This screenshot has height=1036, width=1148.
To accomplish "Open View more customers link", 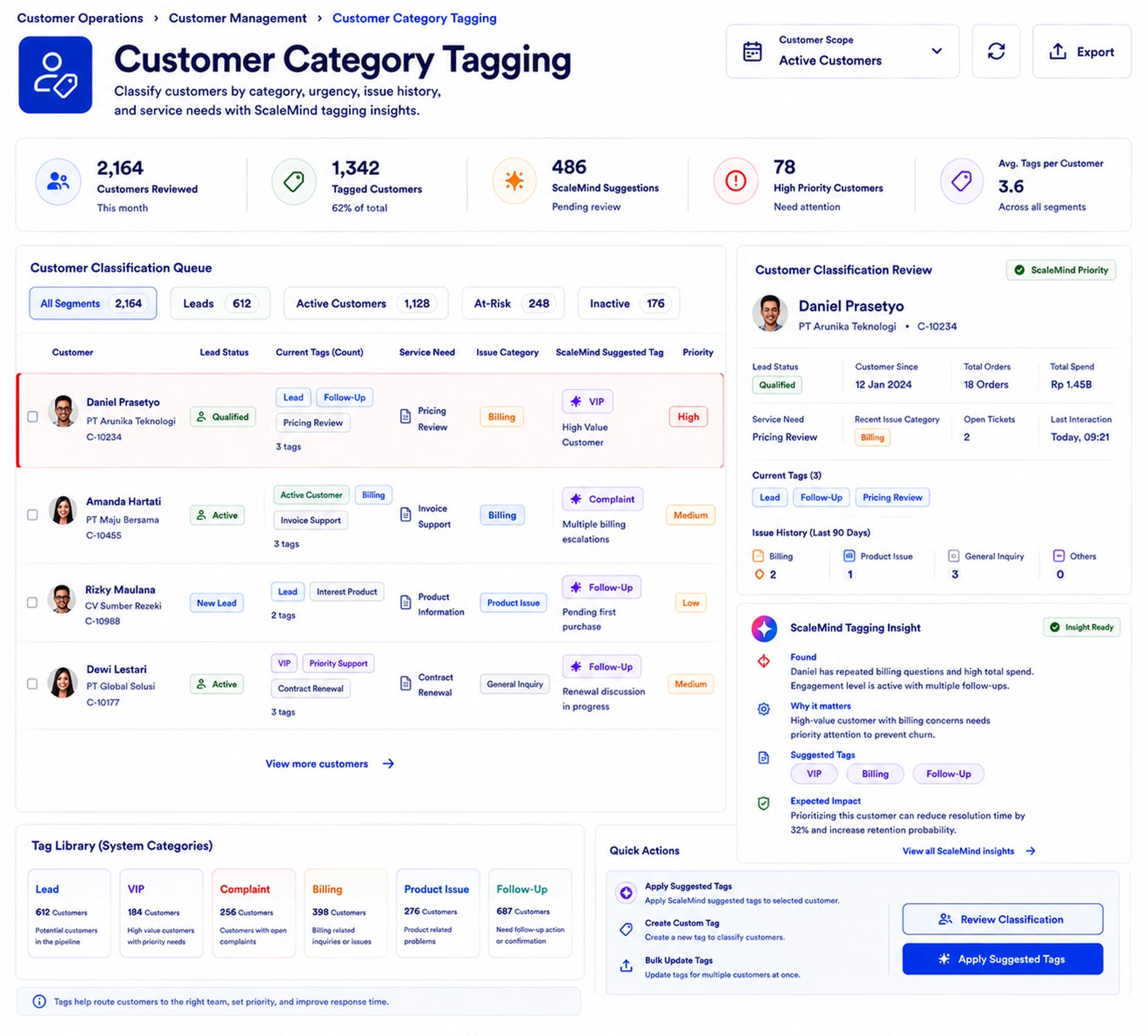I will (330, 764).
